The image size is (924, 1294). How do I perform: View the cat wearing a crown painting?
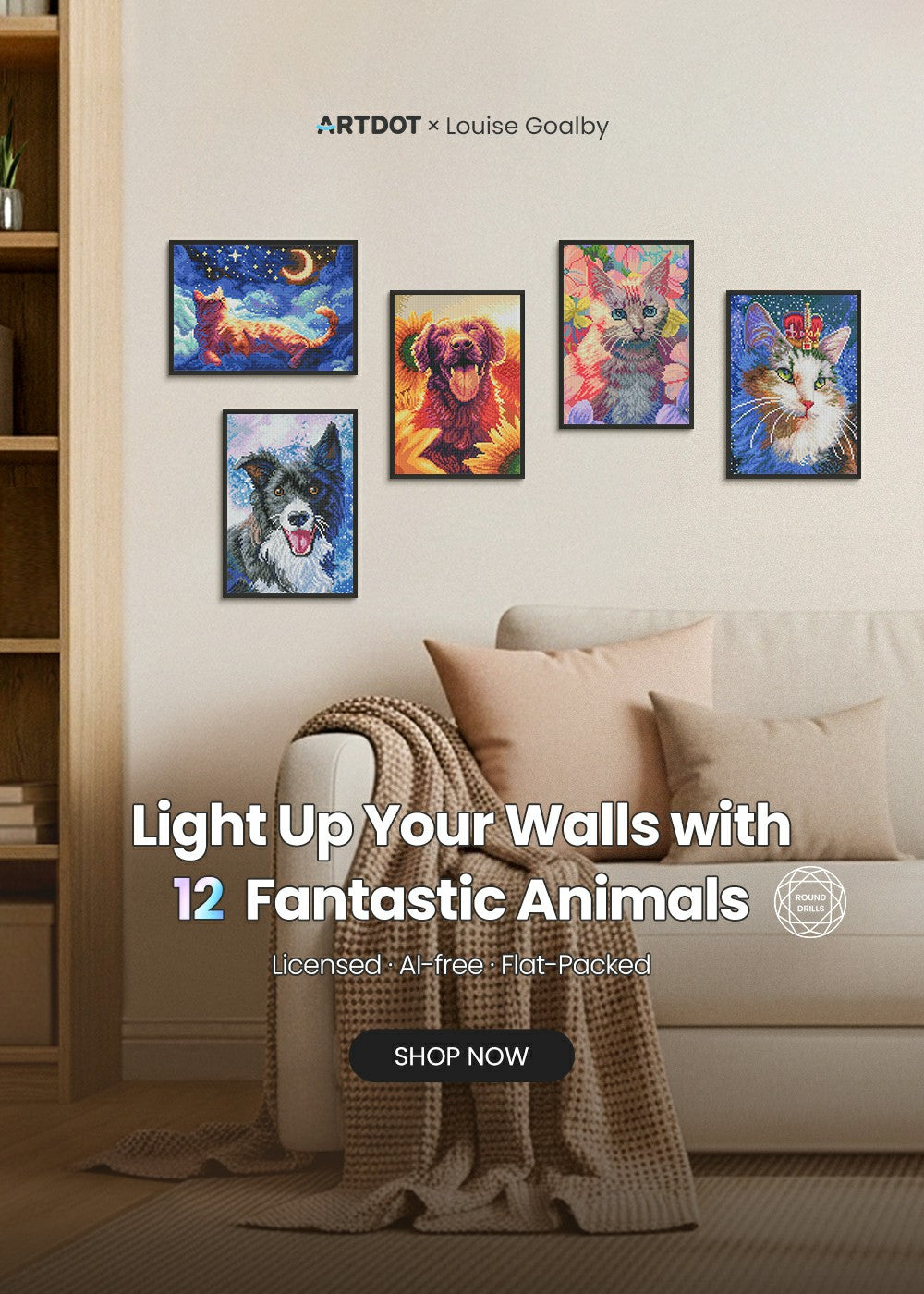793,385
